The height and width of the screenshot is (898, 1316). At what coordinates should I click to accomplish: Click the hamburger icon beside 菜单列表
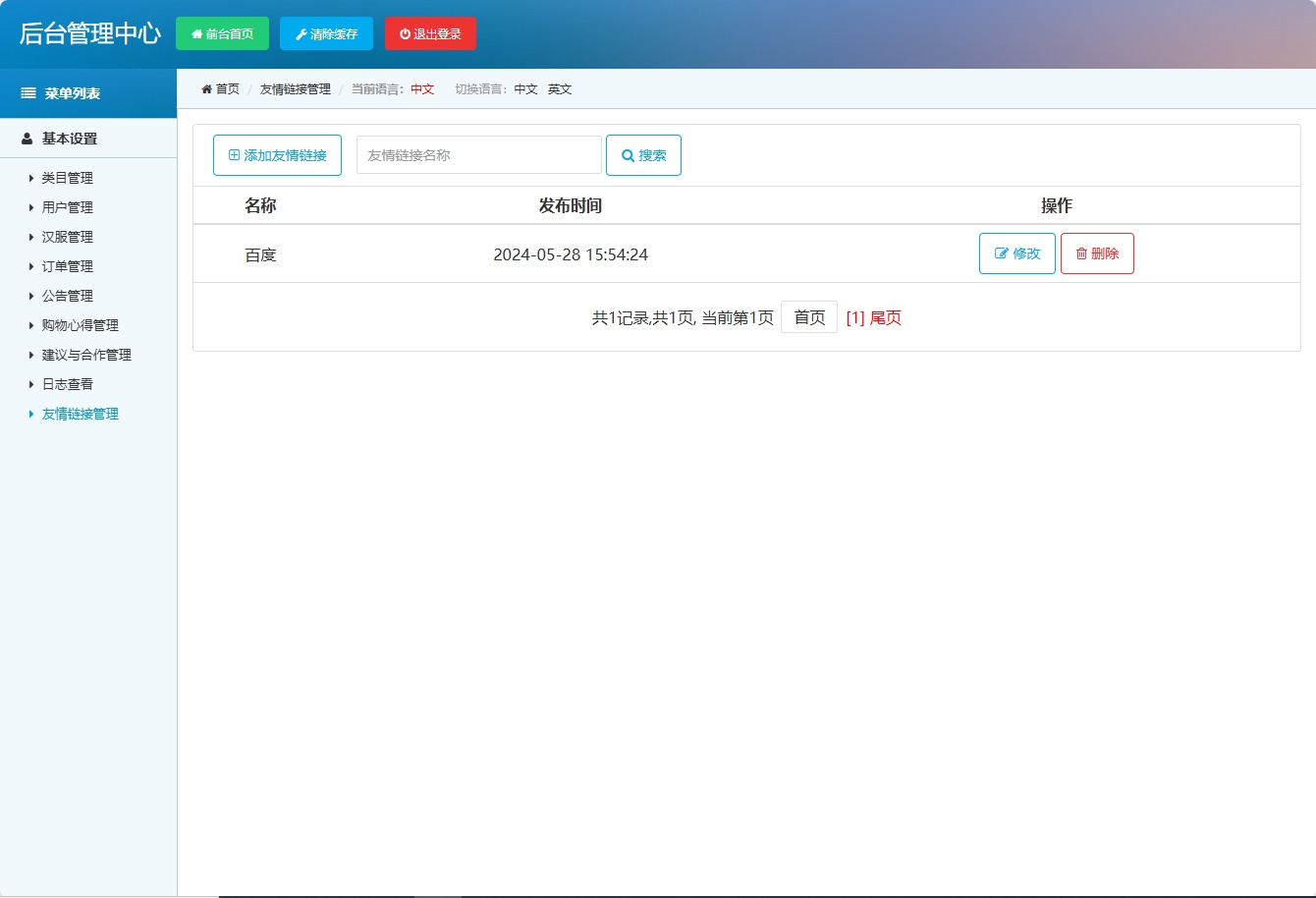coord(27,92)
